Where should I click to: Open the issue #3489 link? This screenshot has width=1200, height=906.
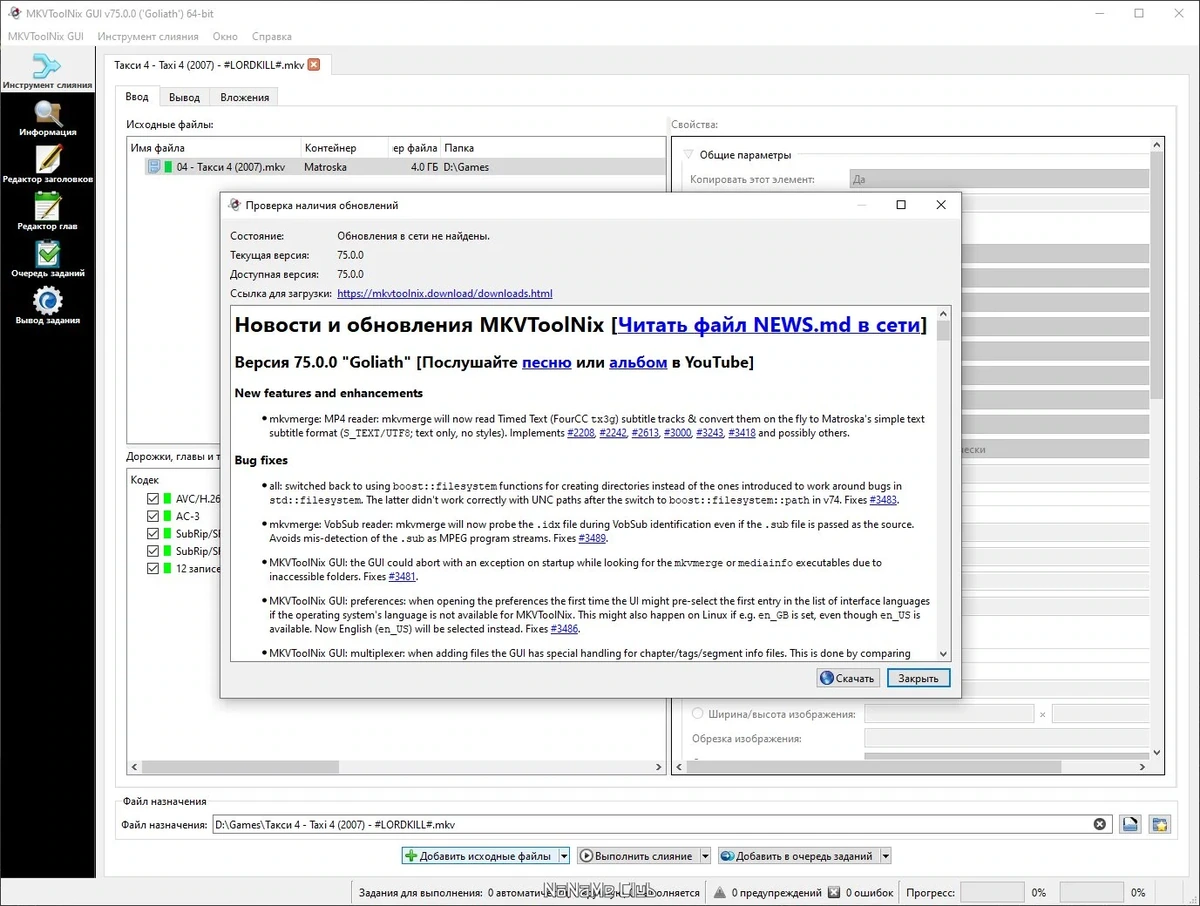pos(592,538)
